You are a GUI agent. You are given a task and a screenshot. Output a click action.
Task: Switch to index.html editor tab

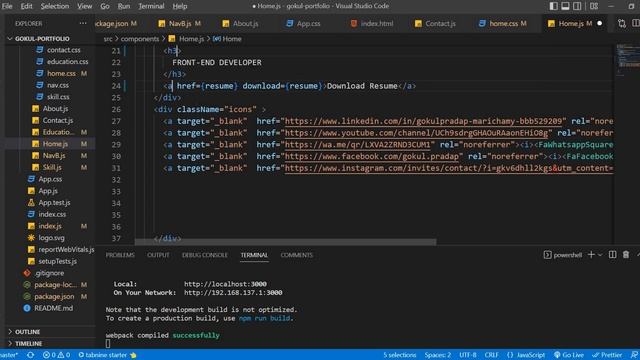click(372, 24)
